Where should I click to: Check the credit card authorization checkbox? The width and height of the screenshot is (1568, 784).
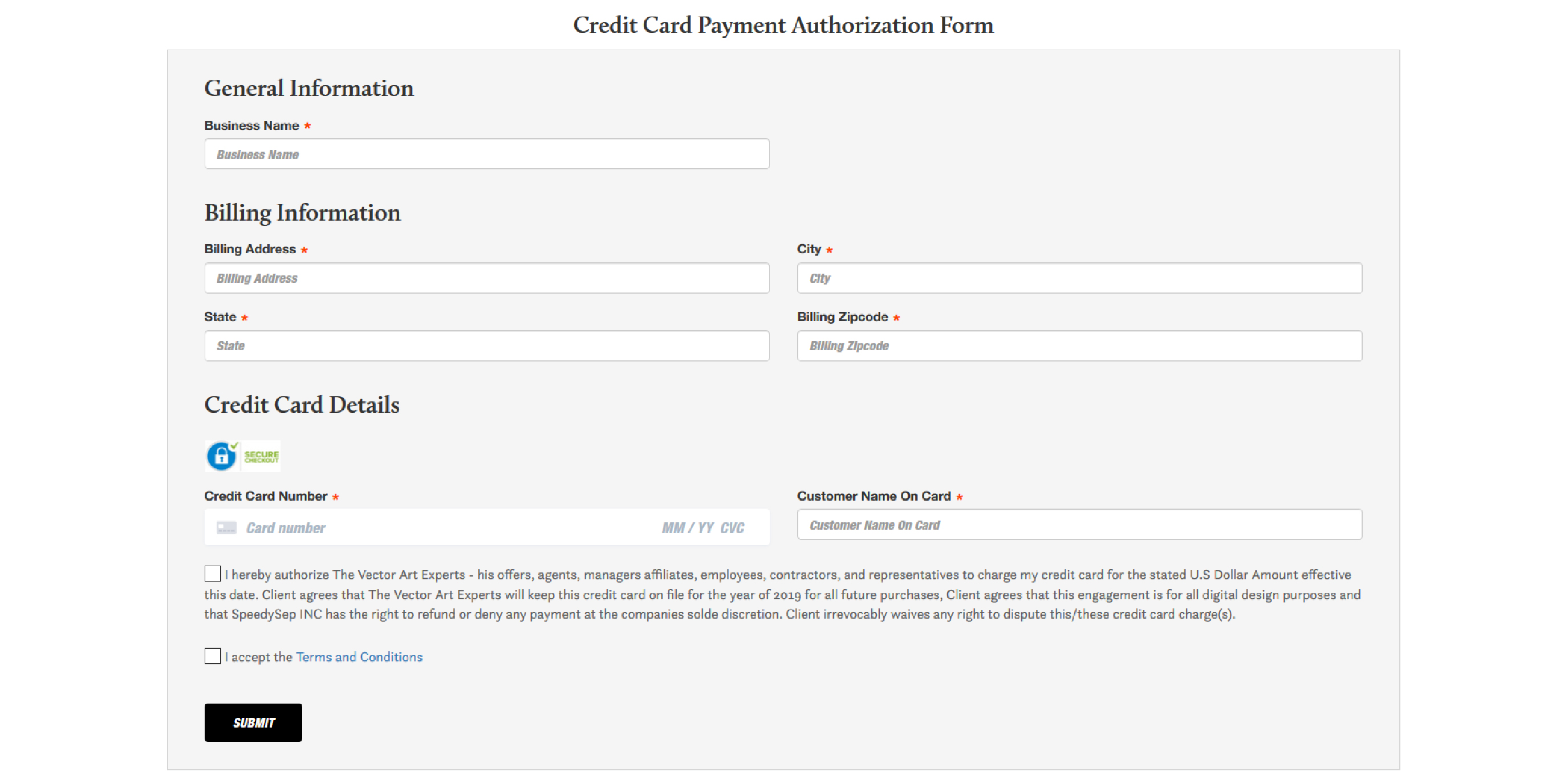[213, 574]
